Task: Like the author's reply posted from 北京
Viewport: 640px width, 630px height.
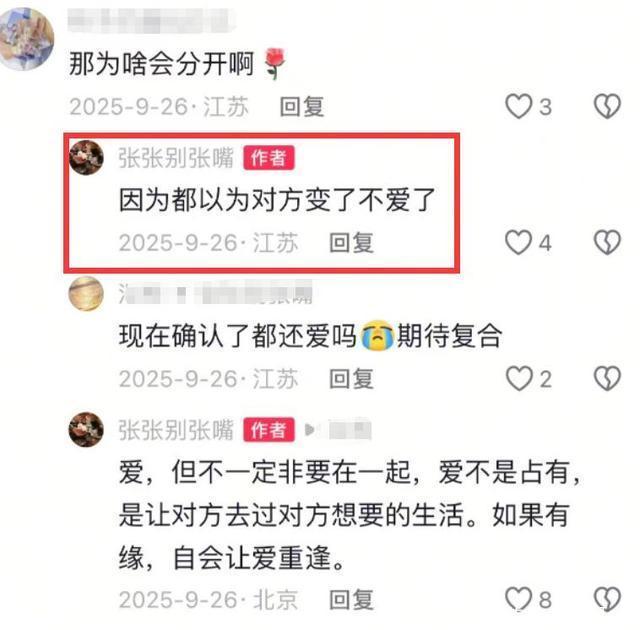Action: (518, 599)
